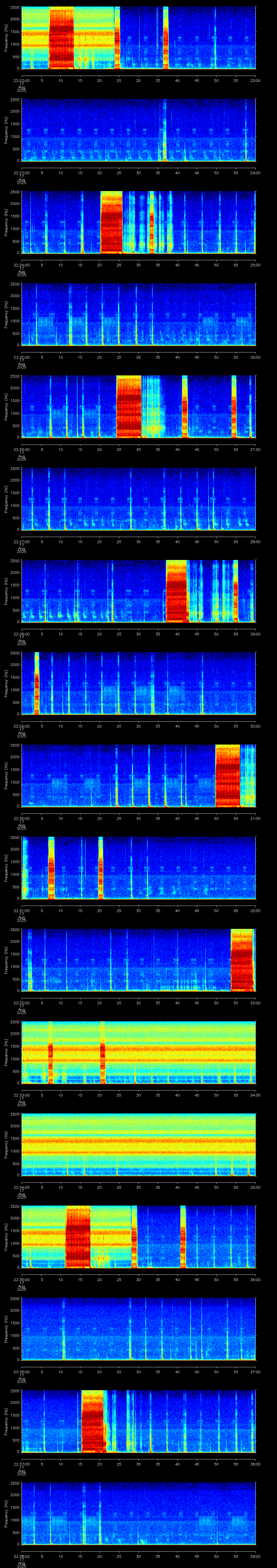
Task: Click the 22:31:00 time axis label
Action: coord(22,910)
